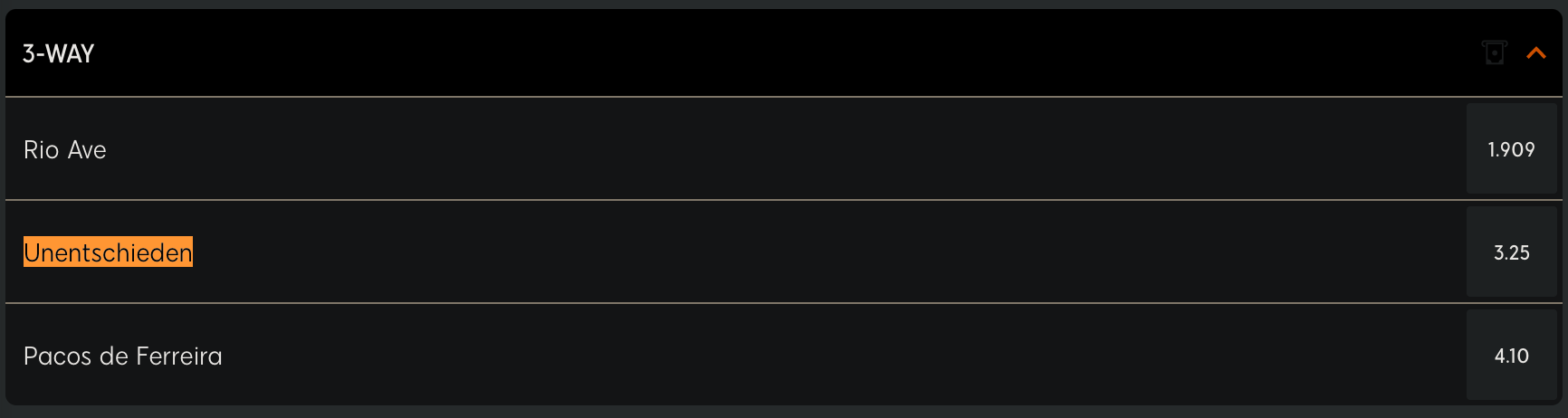The height and width of the screenshot is (418, 1568).
Task: Click the 3-WAY market title
Action: (59, 54)
